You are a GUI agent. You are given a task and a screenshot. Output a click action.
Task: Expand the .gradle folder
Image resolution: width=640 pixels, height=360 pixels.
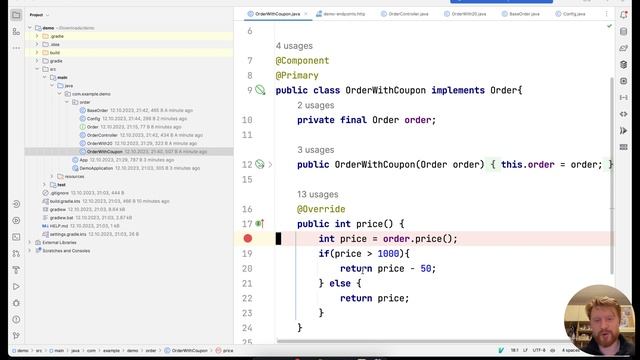coord(37,36)
